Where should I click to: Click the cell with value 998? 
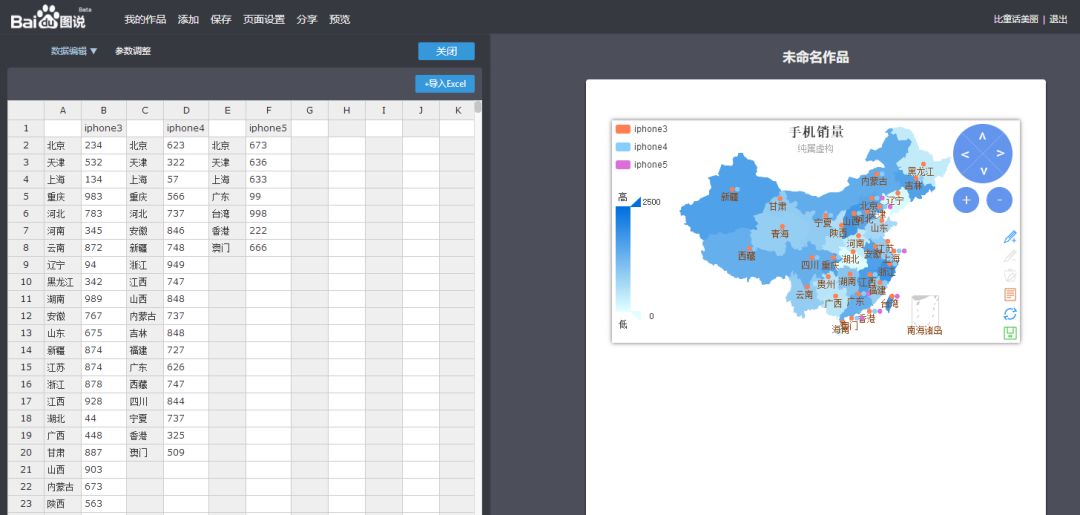269,213
